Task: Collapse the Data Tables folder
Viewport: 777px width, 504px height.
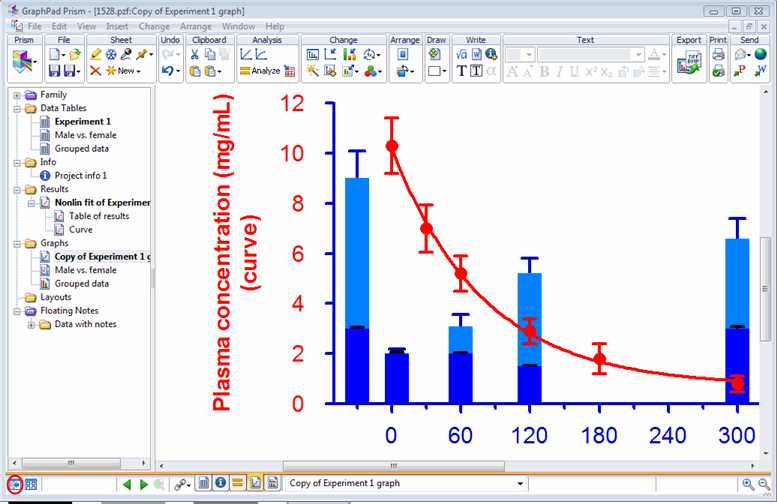Action: (18, 108)
